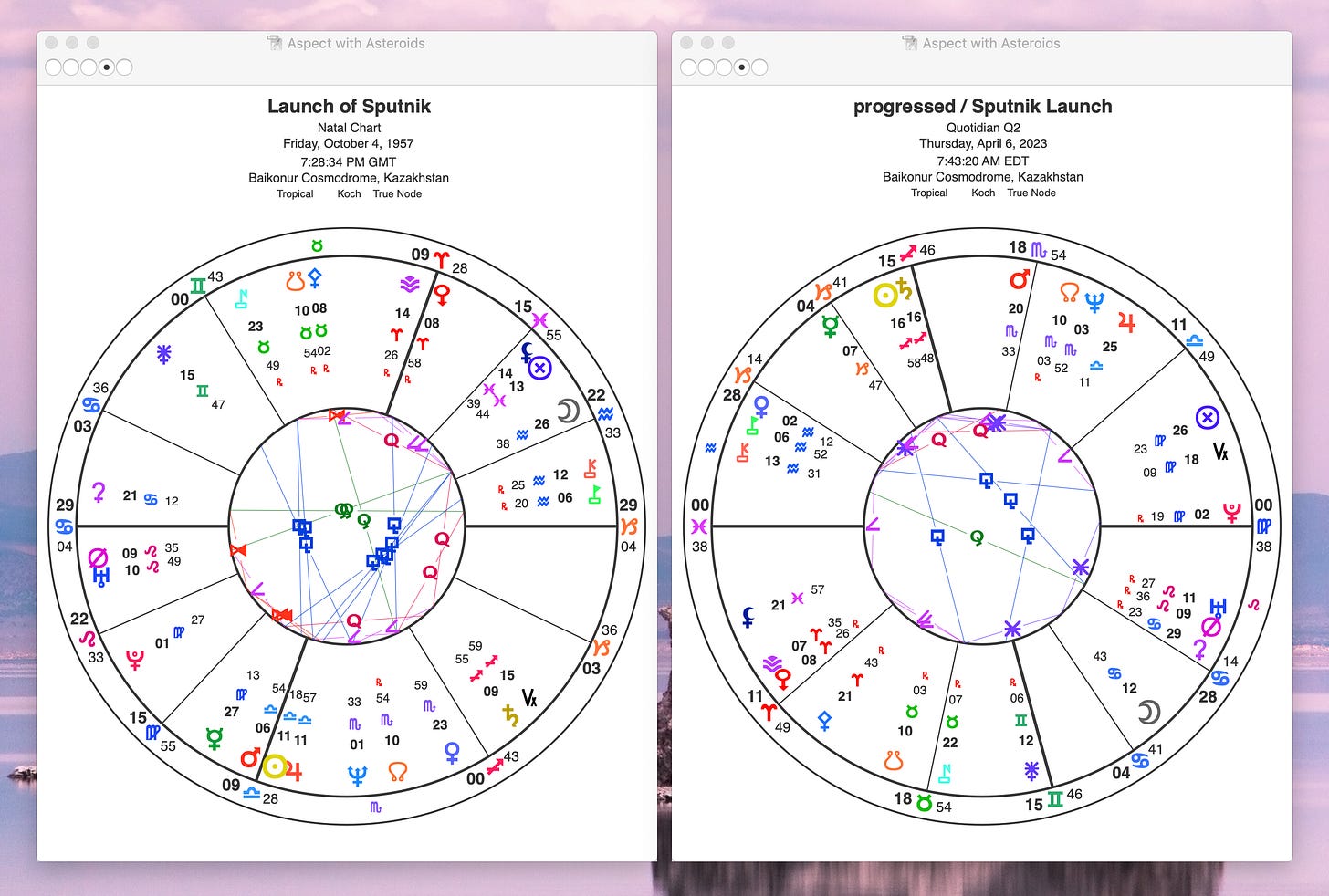Click blue Neptune trident in Launch of Sputnik chart
This screenshot has width=1329, height=896.
[x=357, y=776]
